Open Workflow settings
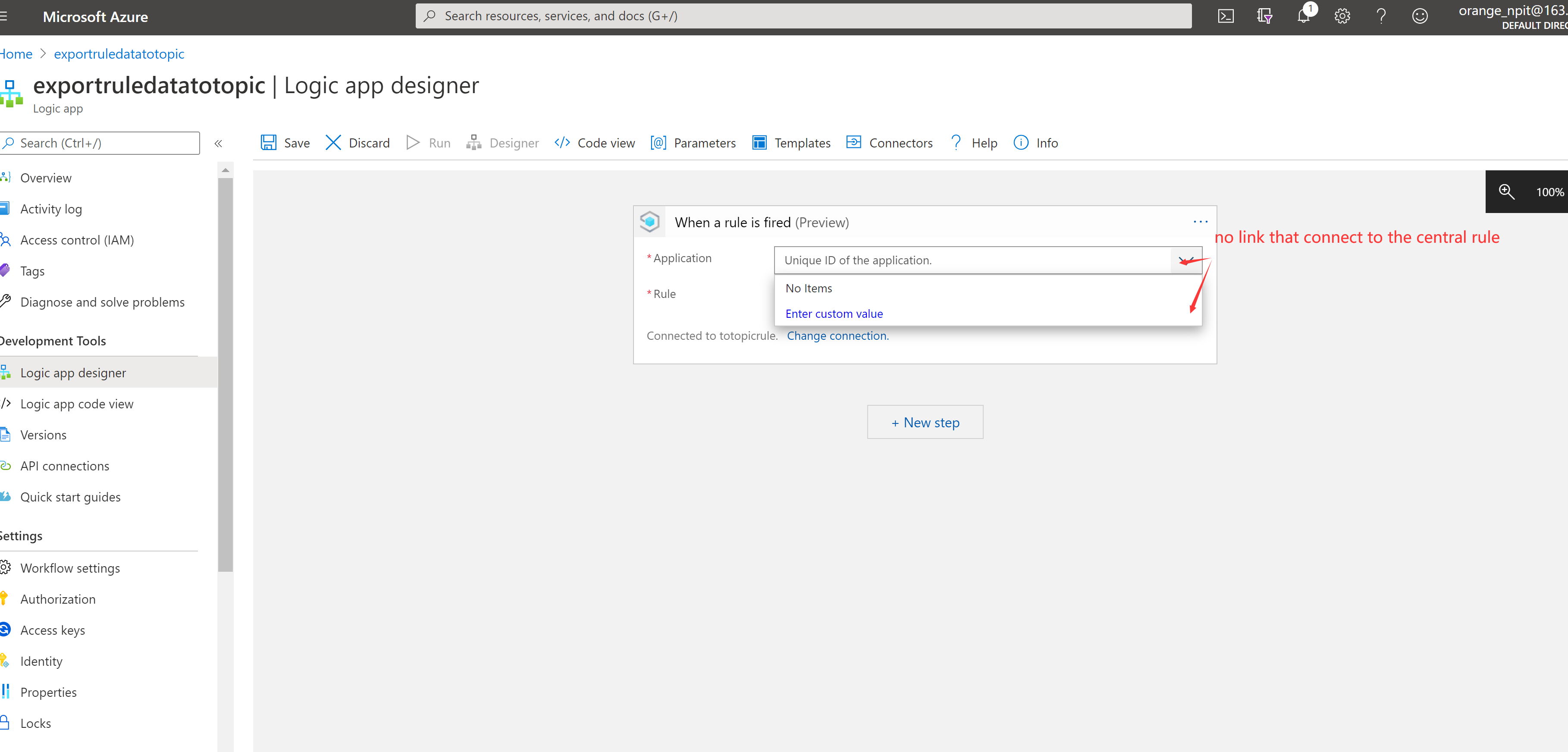 pyautogui.click(x=69, y=567)
